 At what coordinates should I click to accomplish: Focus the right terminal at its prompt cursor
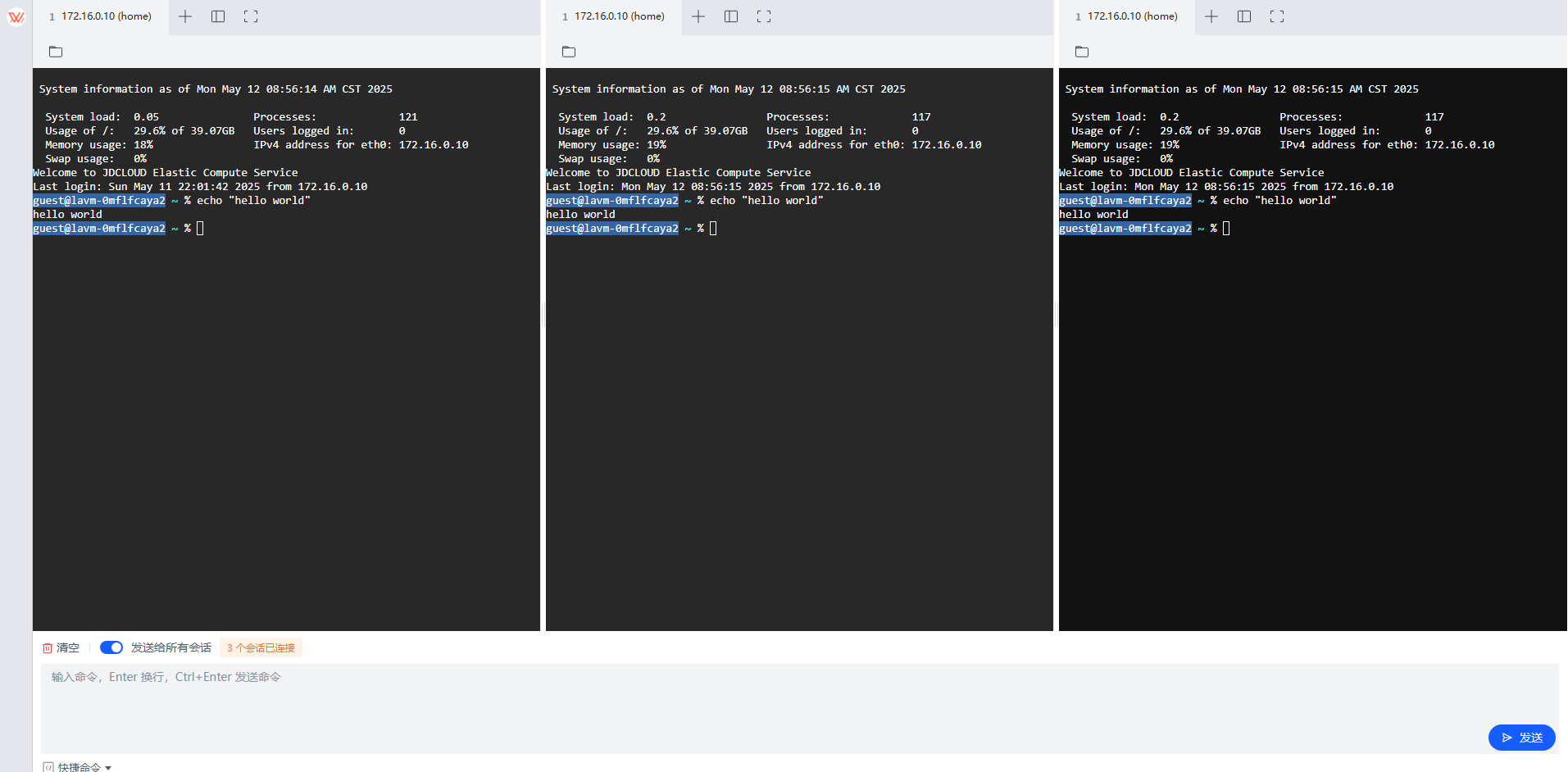pos(1226,229)
